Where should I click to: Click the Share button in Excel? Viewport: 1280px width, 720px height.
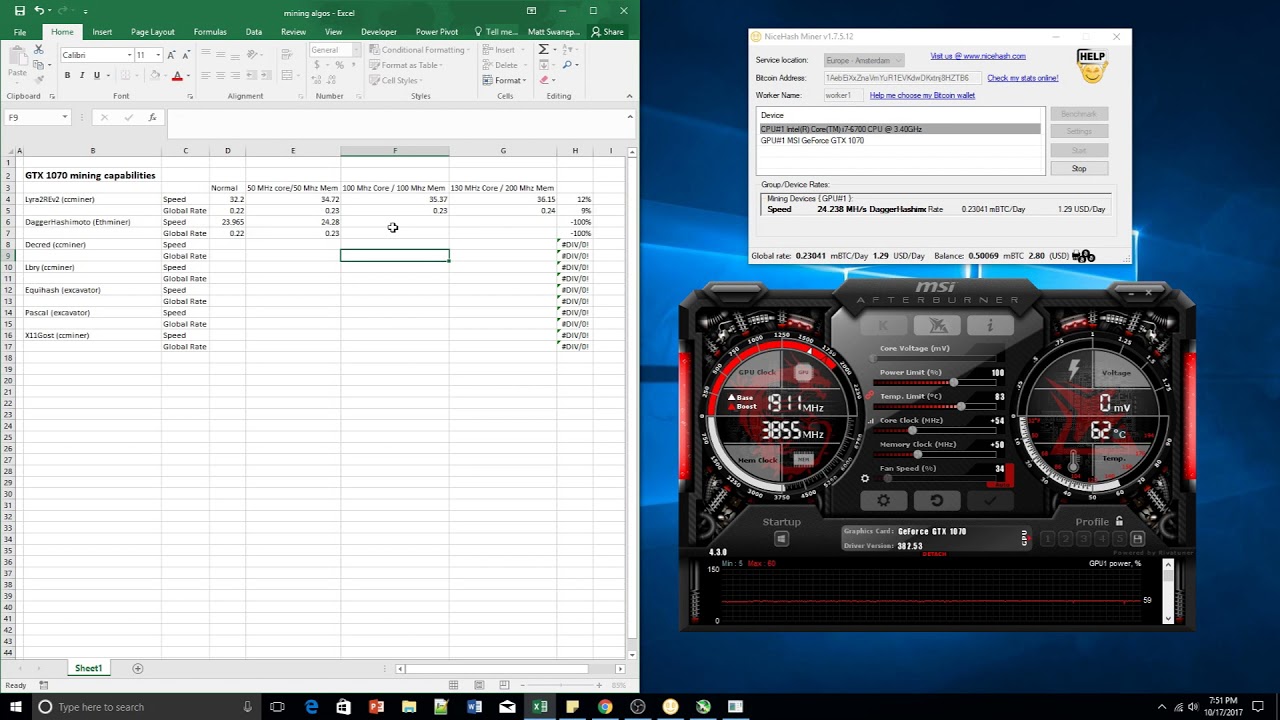tap(607, 32)
